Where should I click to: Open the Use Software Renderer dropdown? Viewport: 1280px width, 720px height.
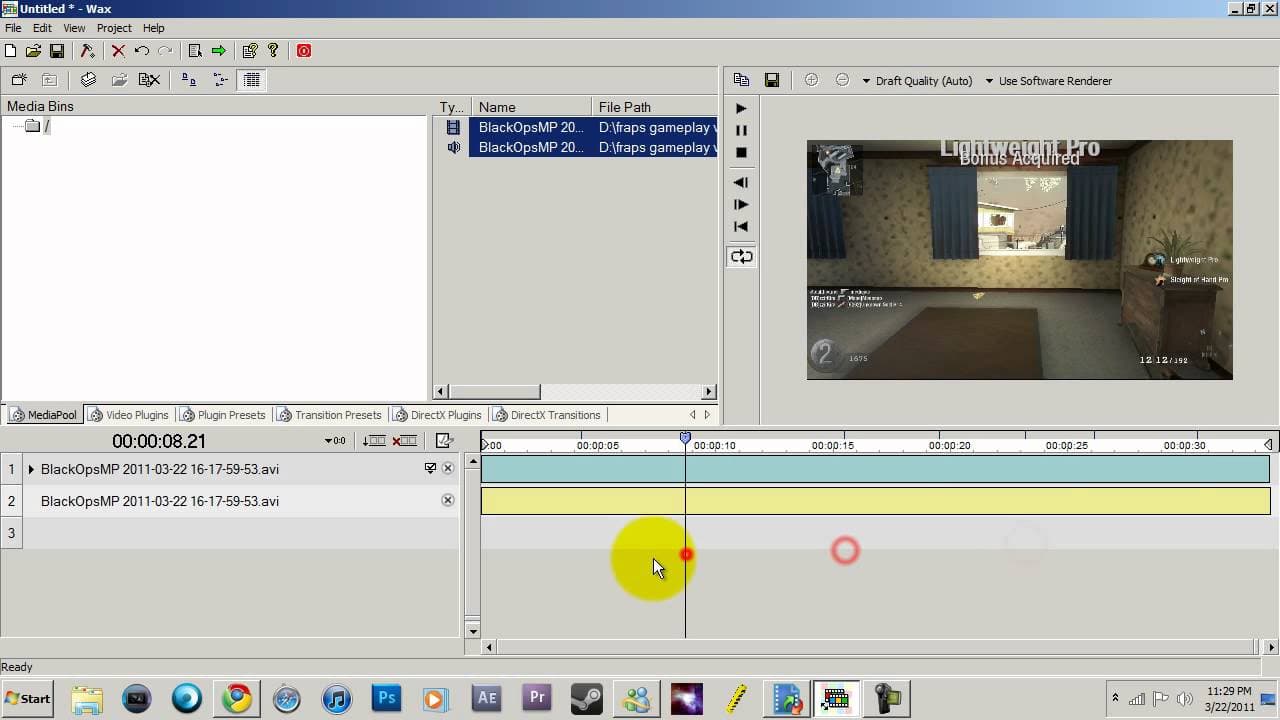(1048, 81)
